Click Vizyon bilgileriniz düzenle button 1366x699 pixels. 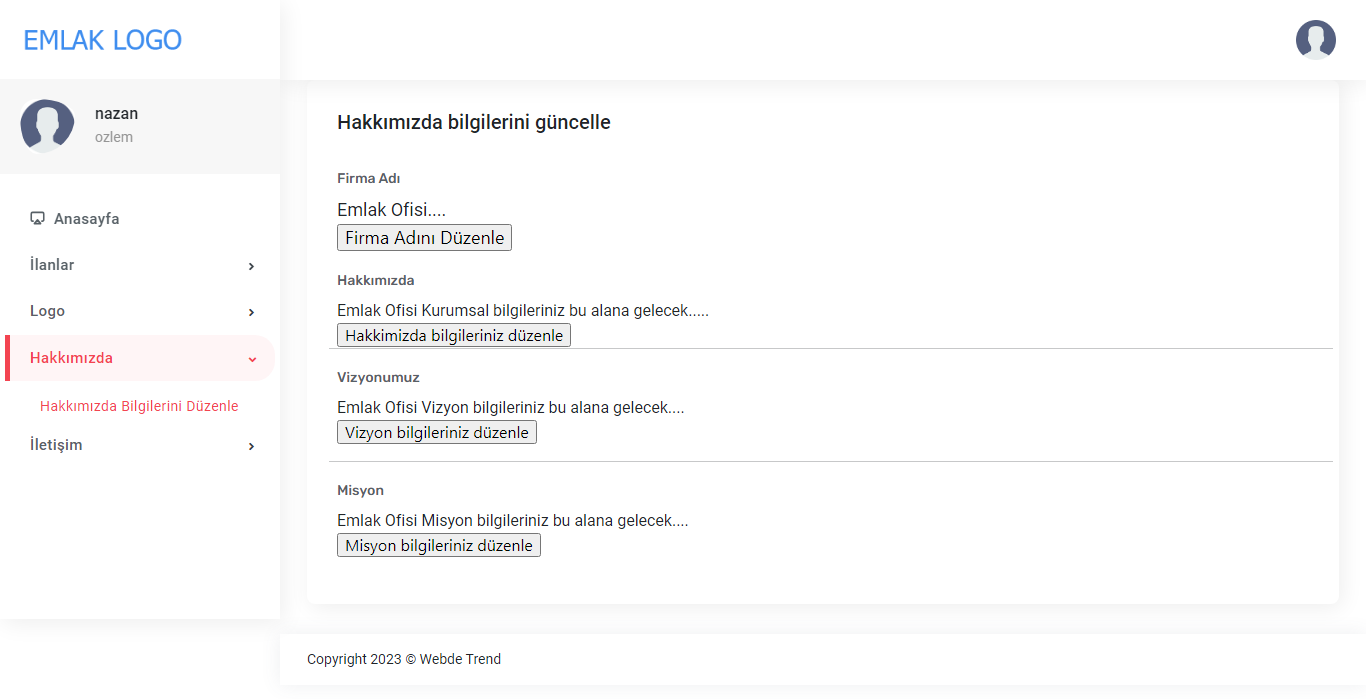tap(437, 432)
